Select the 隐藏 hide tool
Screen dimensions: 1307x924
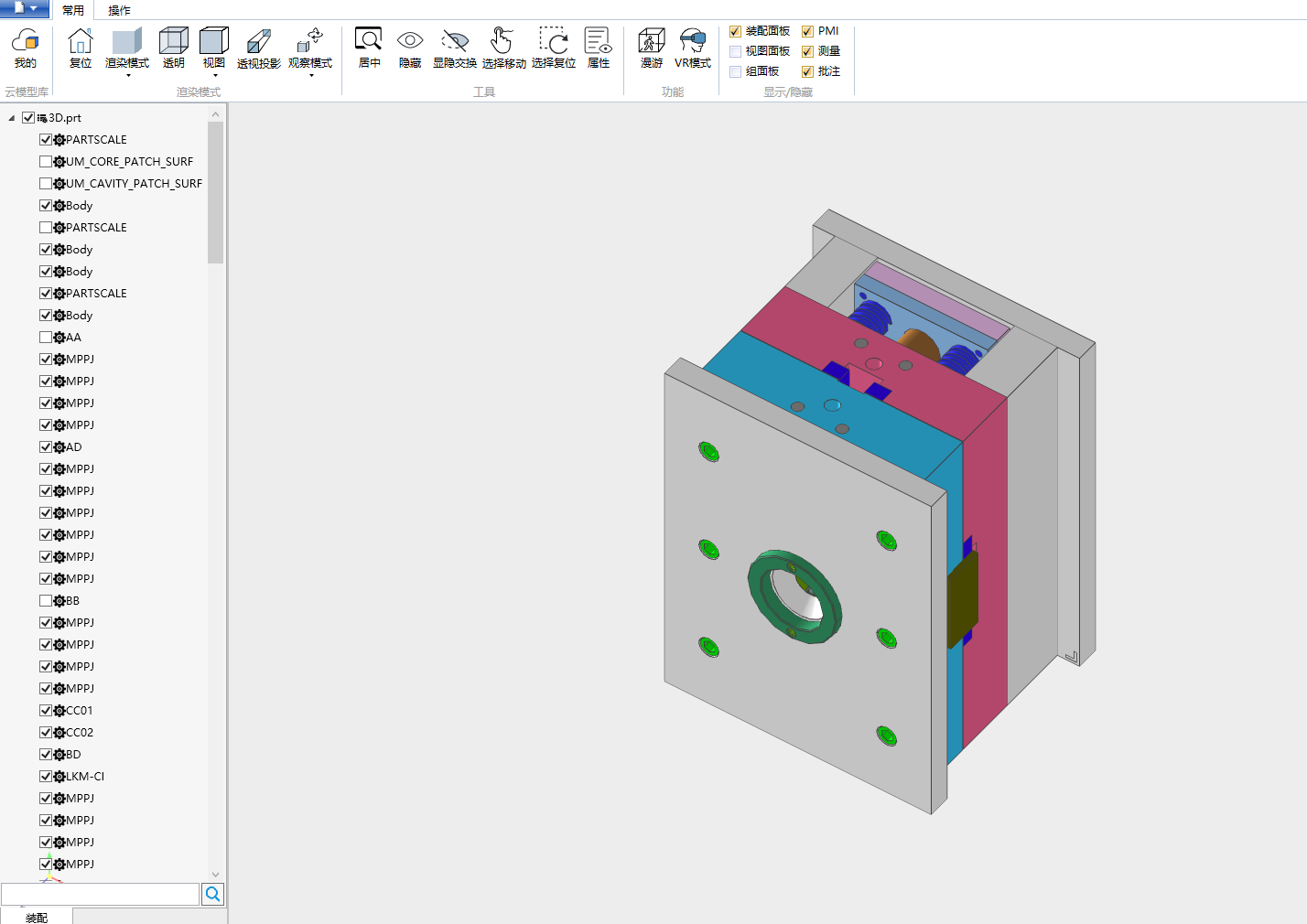(x=410, y=48)
